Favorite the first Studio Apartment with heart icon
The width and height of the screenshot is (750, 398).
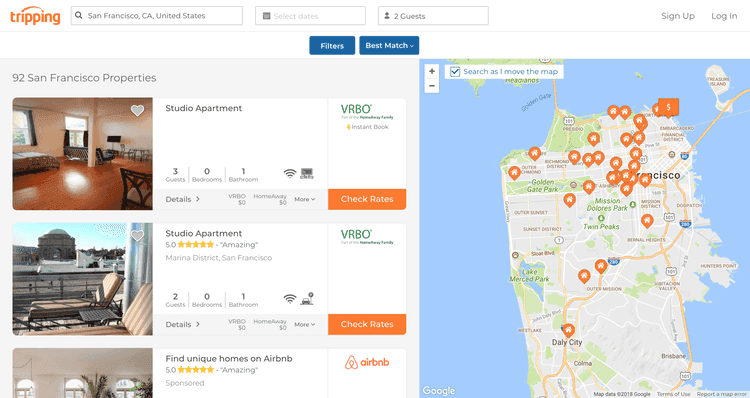[x=137, y=111]
